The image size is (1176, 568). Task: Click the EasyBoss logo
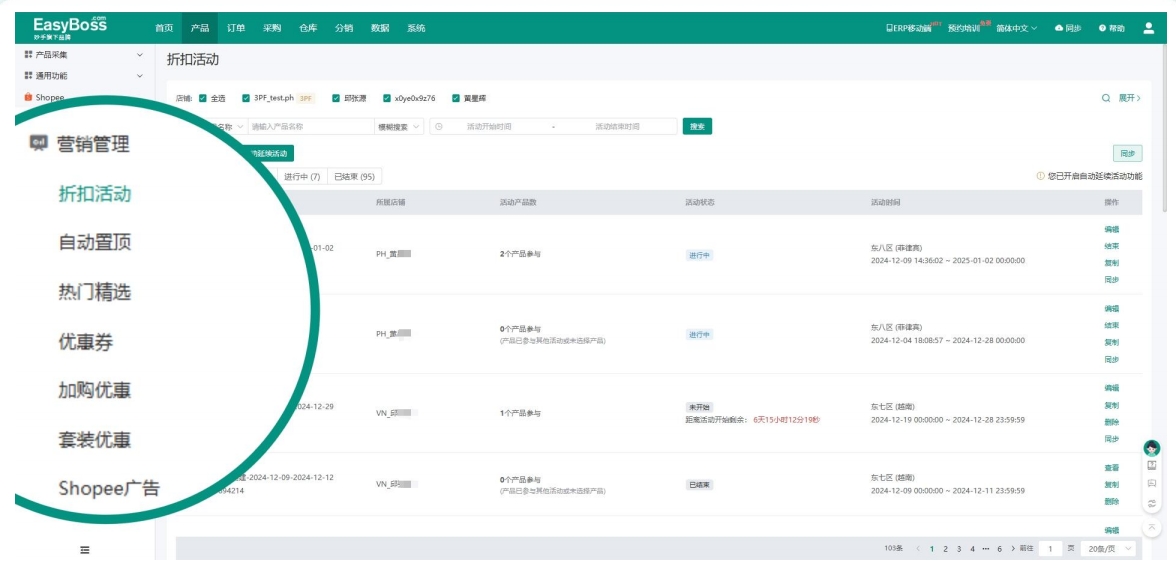click(x=70, y=27)
